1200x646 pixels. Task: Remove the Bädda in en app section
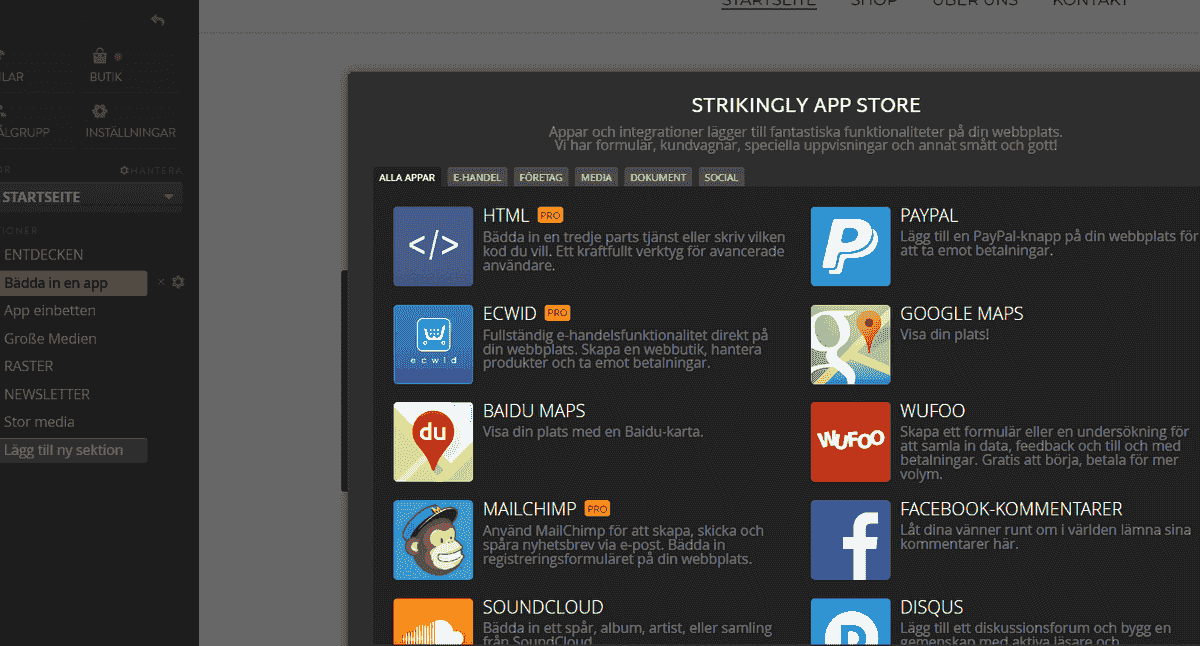161,283
